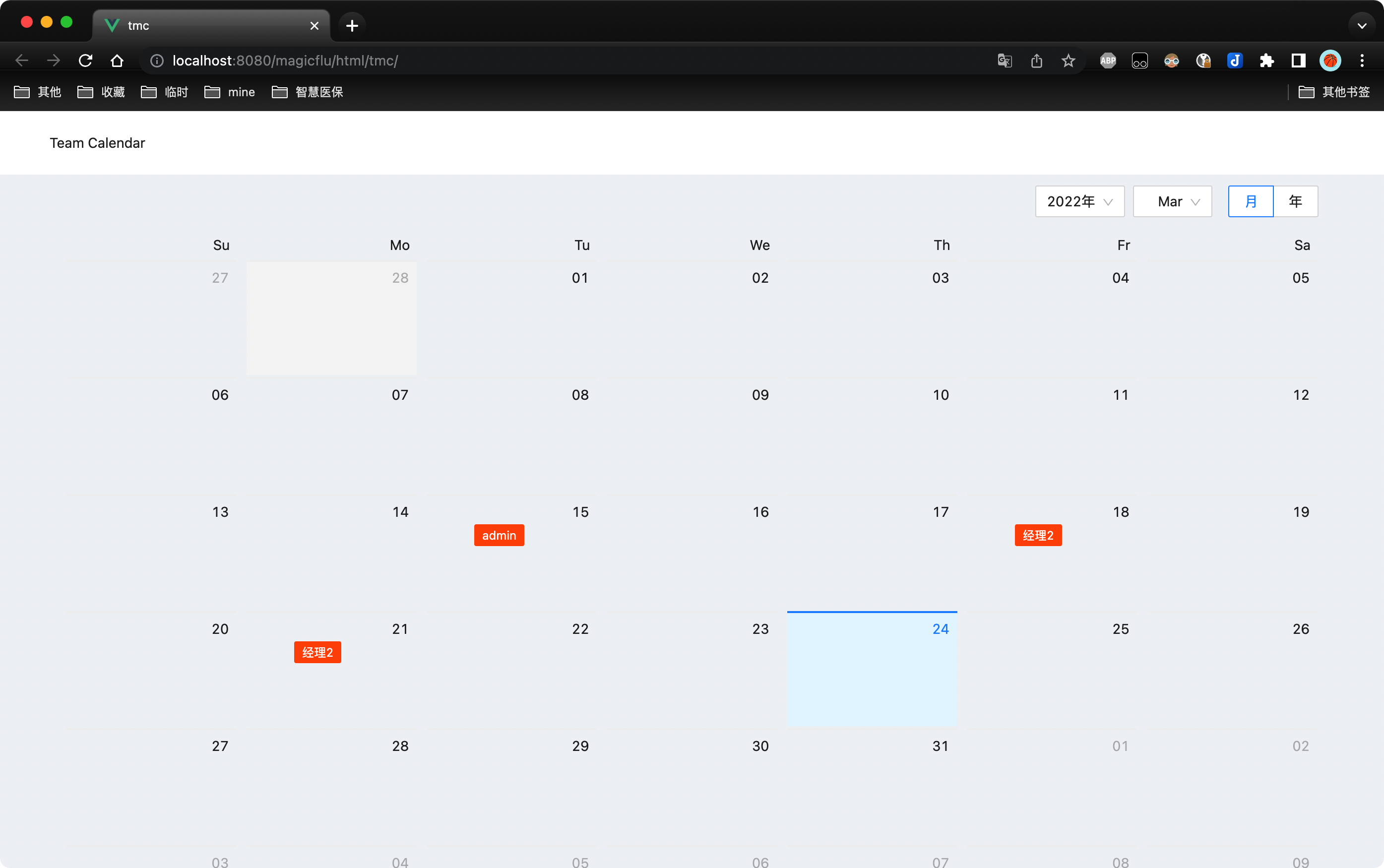Toggle the browser side panel icon
Screen dimensions: 1384x868
[x=1298, y=61]
